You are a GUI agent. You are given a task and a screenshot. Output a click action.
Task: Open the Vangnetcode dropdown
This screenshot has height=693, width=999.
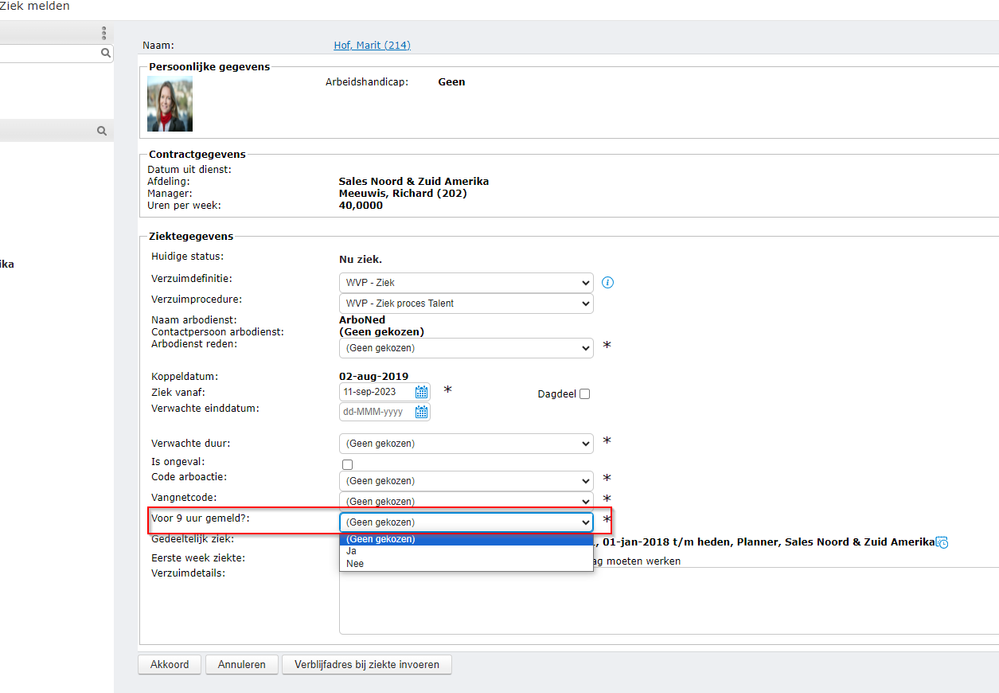[466, 501]
